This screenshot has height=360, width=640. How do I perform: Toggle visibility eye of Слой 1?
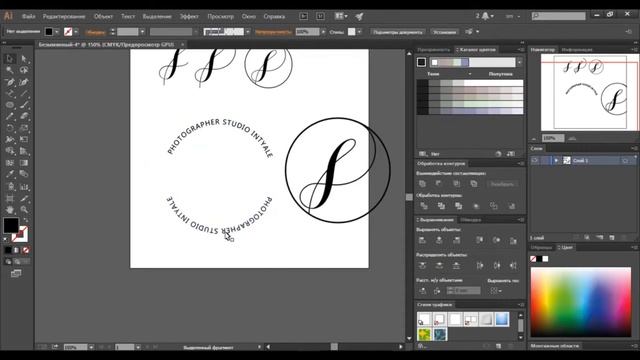point(535,160)
